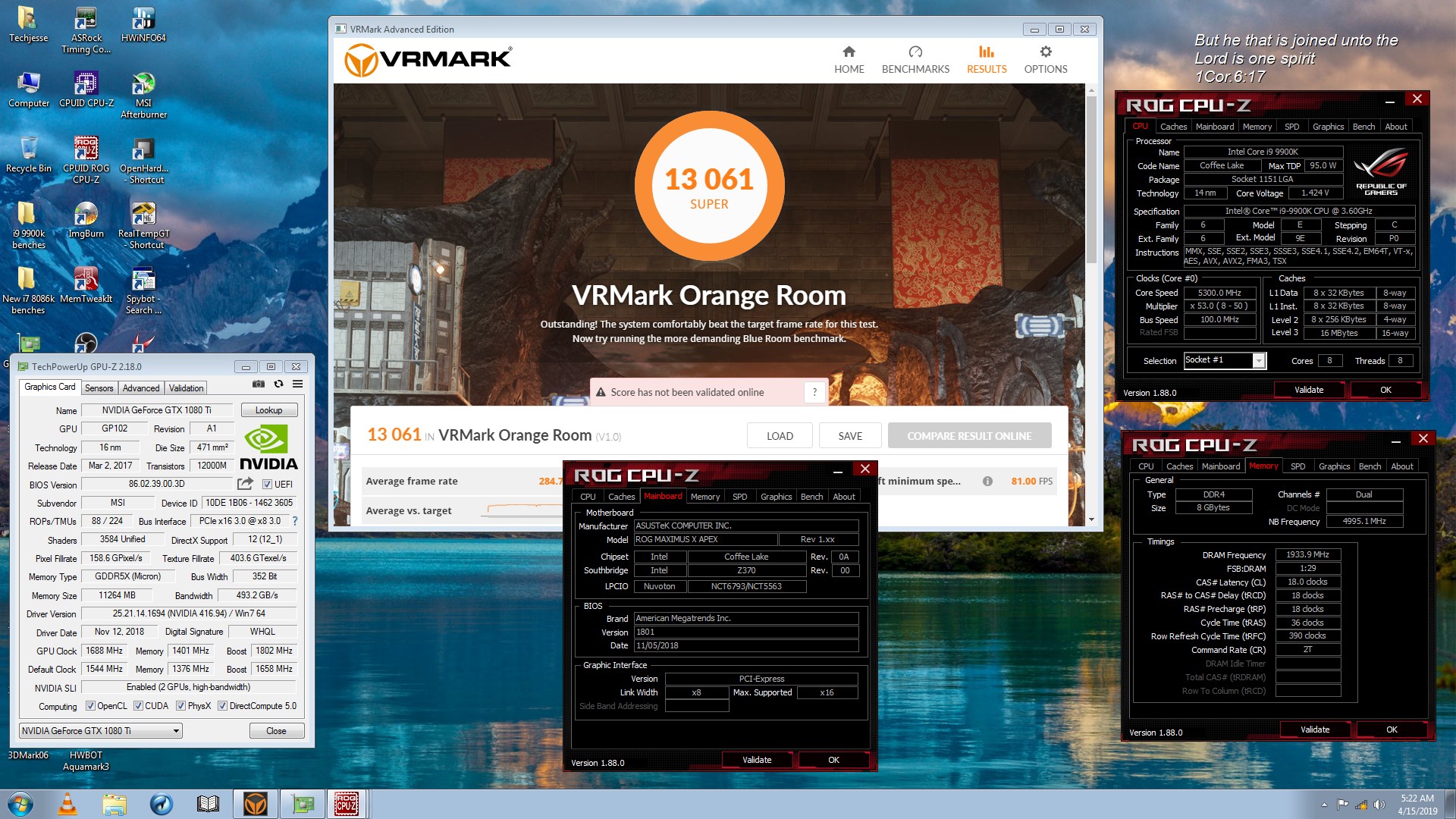Launch HWiNFO64 desktop shortcut
This screenshot has width=1456, height=819.
143,24
